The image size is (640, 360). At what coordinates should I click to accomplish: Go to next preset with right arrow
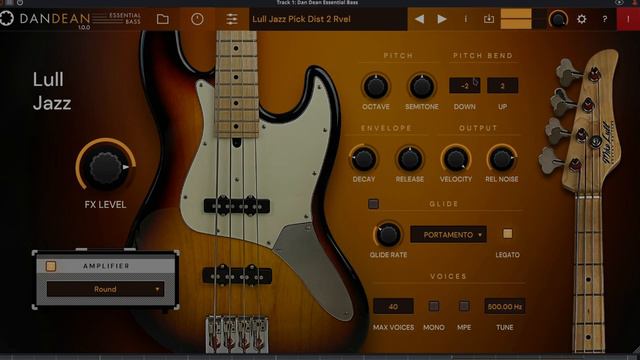[x=442, y=19]
